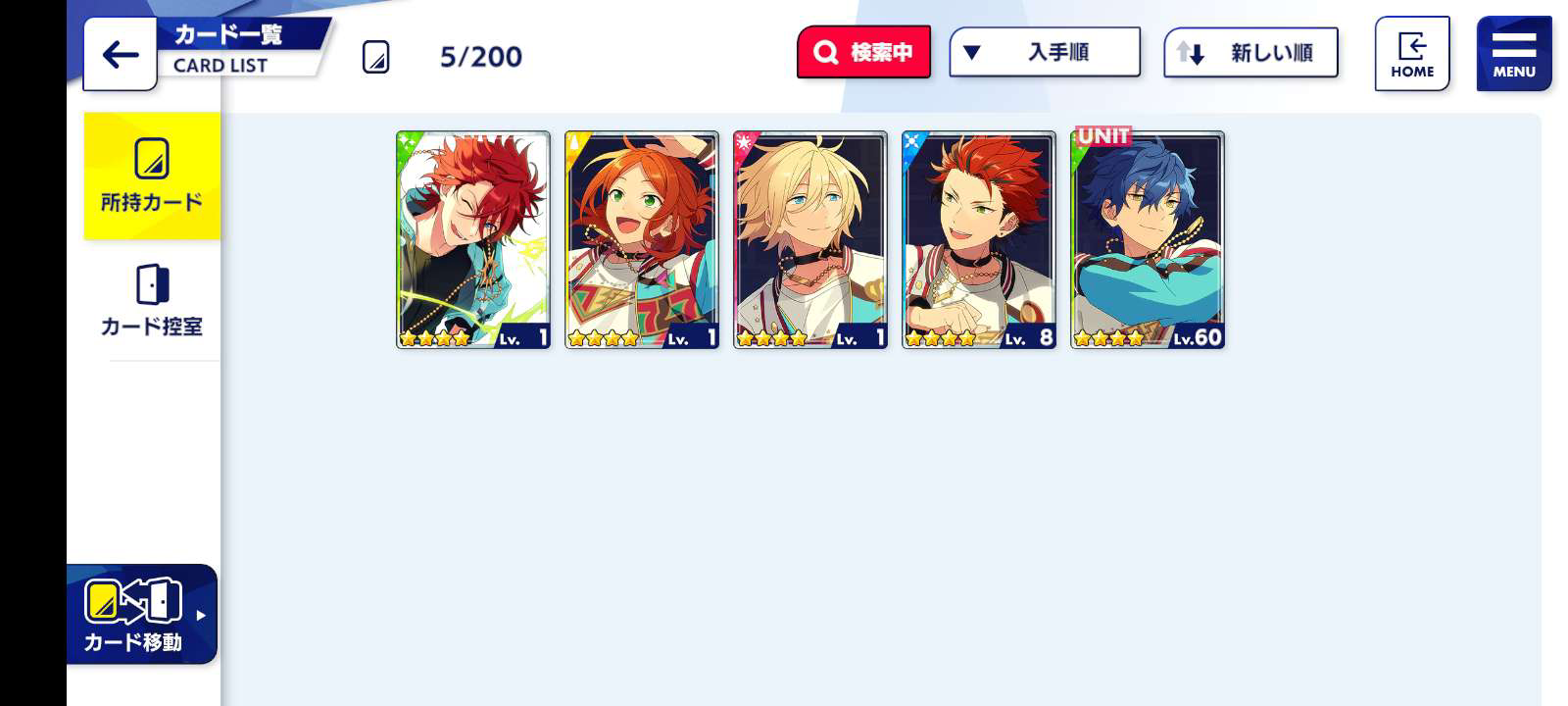Toggle sort direction with 新しい順 button
The width and height of the screenshot is (1568, 706).
tap(1250, 53)
